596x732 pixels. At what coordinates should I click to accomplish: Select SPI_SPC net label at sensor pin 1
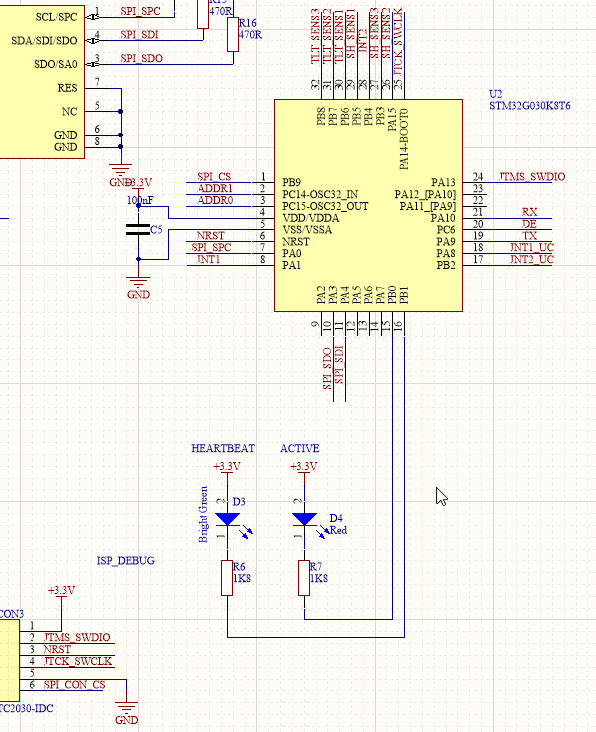(140, 11)
